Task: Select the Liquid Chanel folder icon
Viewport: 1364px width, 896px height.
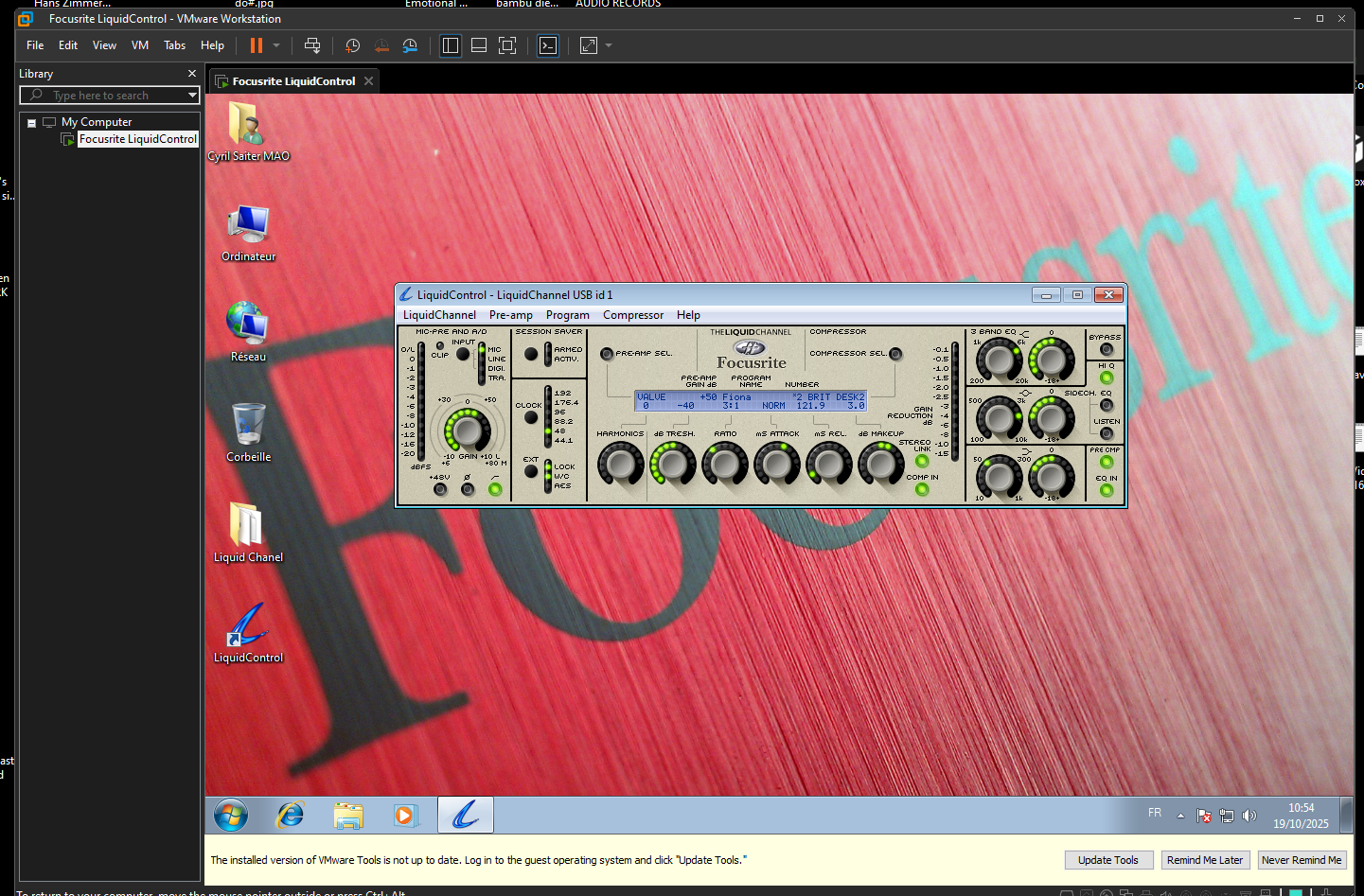Action: tap(248, 532)
